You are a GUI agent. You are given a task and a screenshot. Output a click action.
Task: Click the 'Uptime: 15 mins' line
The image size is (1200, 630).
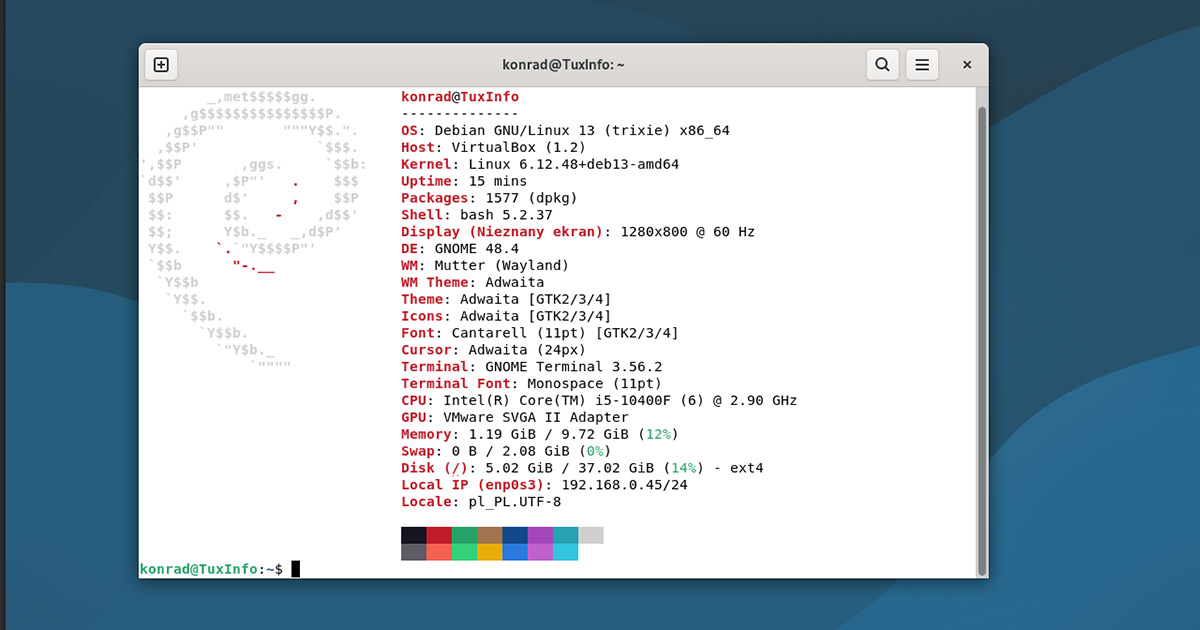click(x=464, y=182)
